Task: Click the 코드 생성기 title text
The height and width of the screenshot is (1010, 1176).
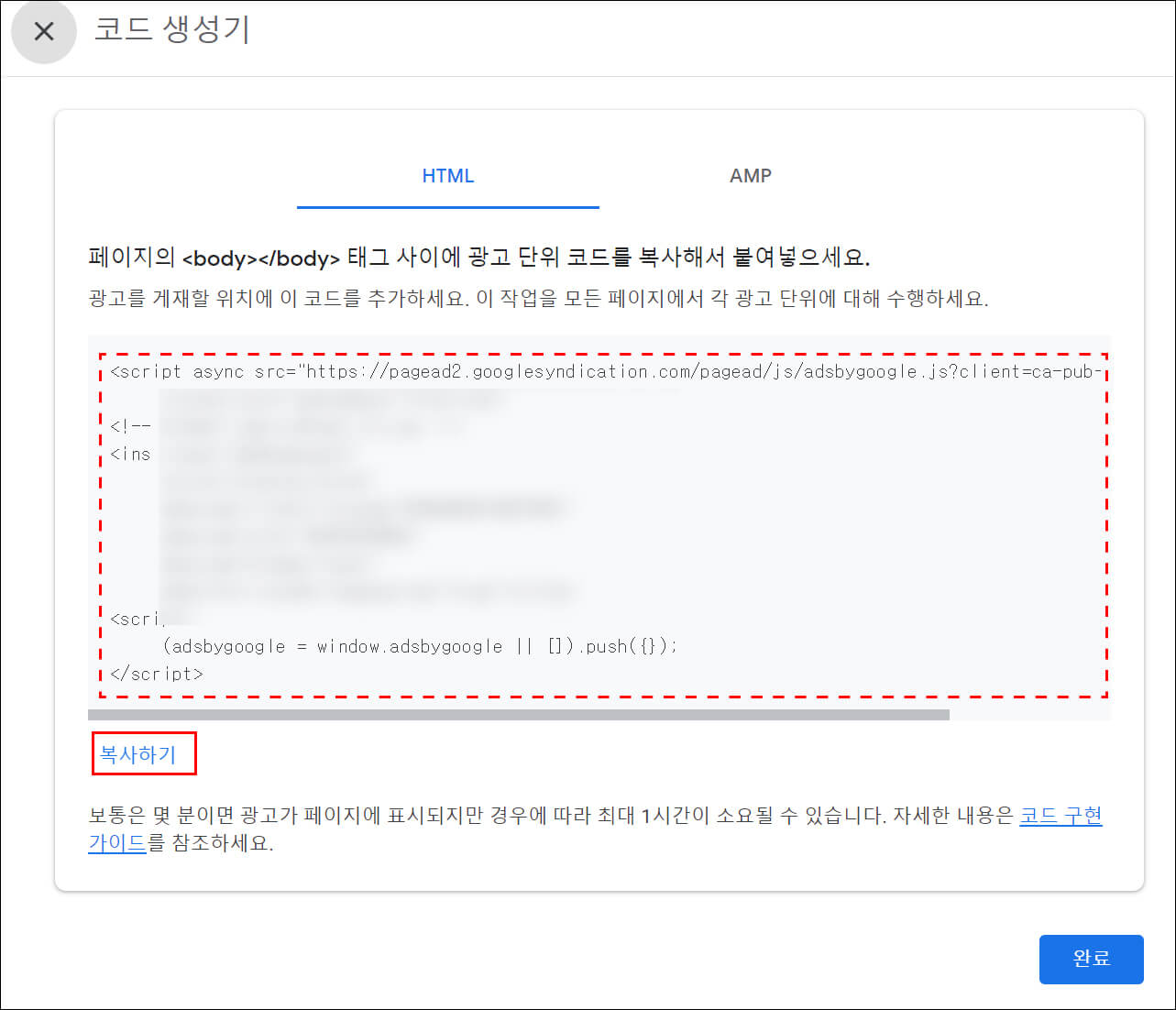Action: (172, 29)
